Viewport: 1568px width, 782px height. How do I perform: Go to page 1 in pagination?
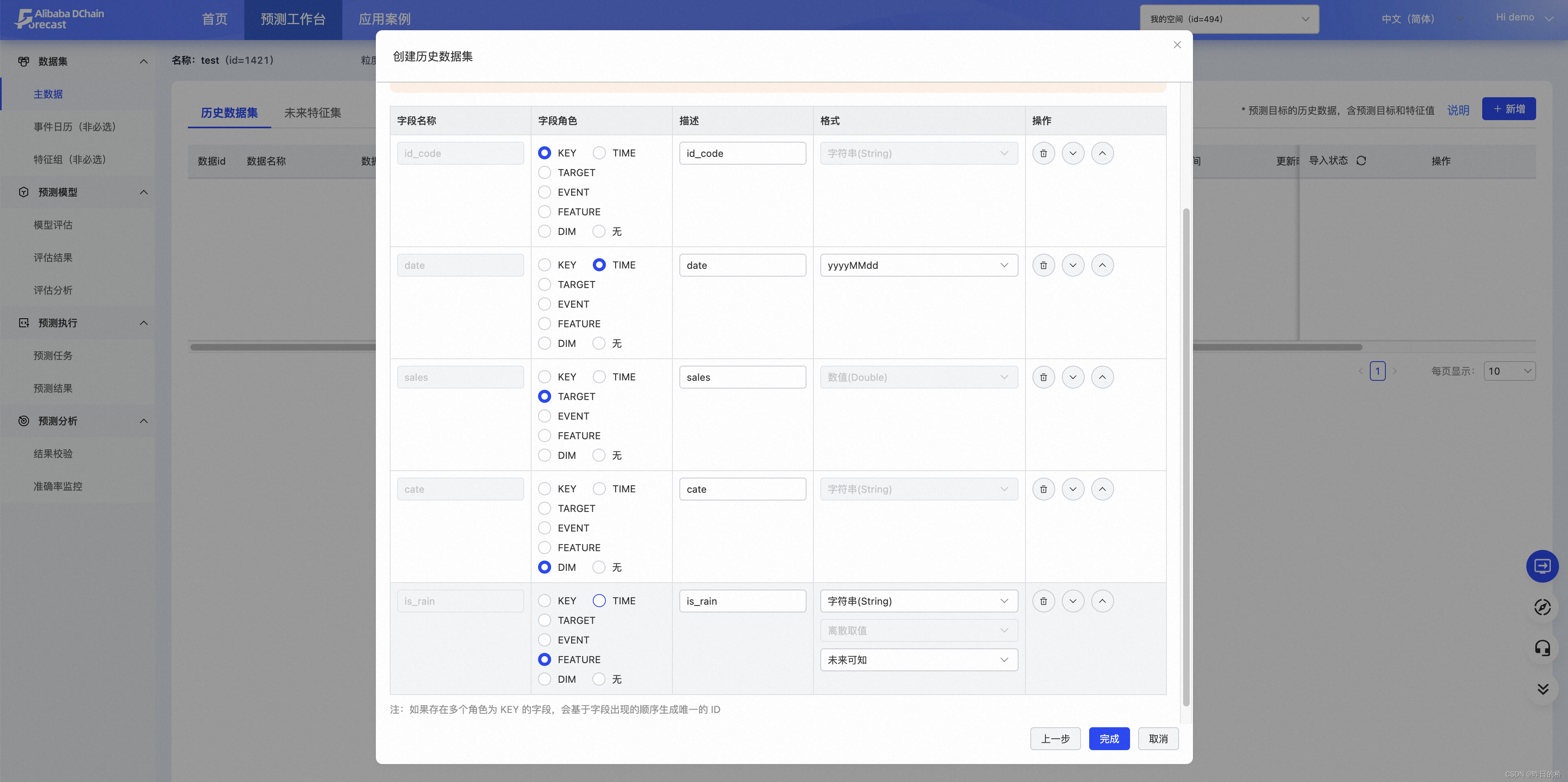1378,371
